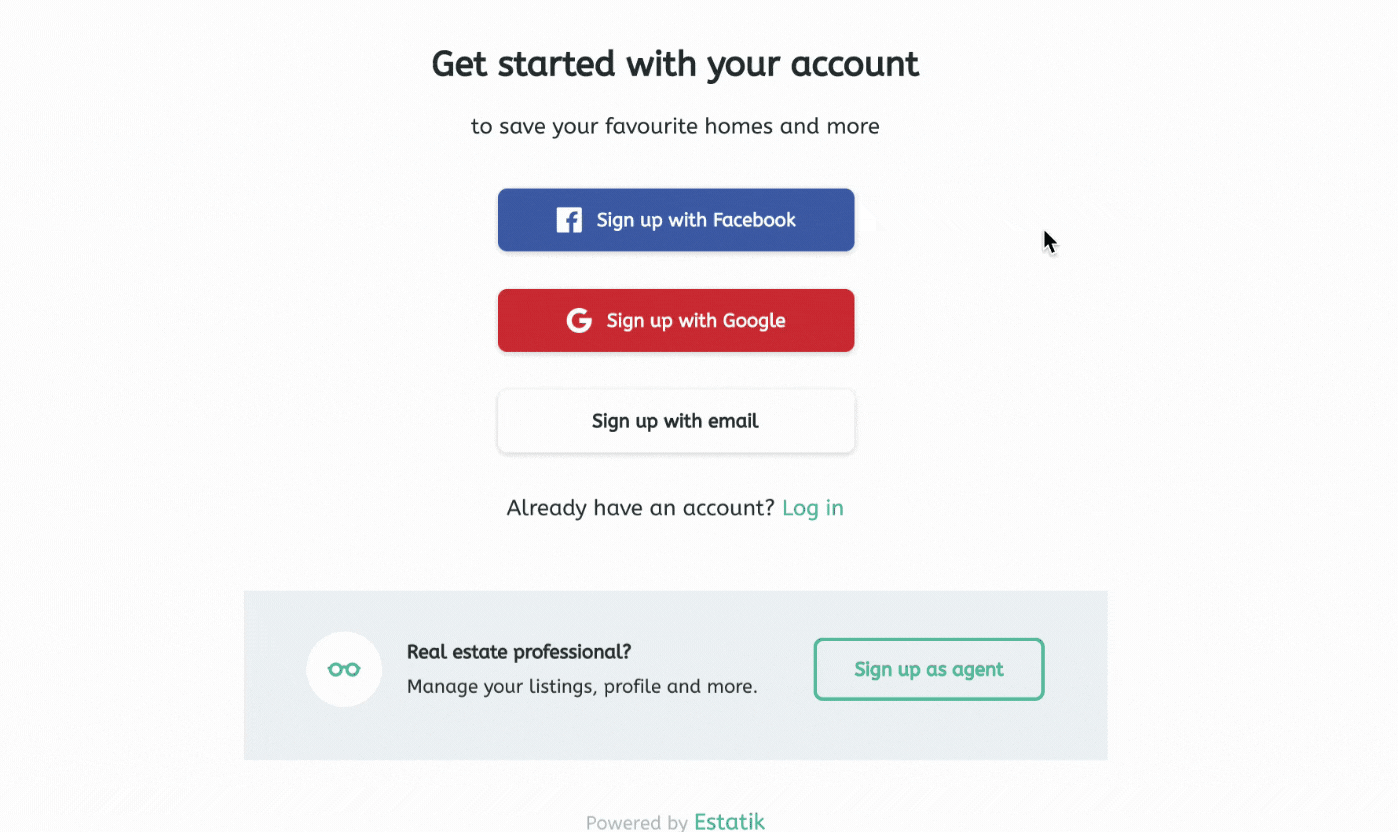Sign up with Google

click(676, 321)
